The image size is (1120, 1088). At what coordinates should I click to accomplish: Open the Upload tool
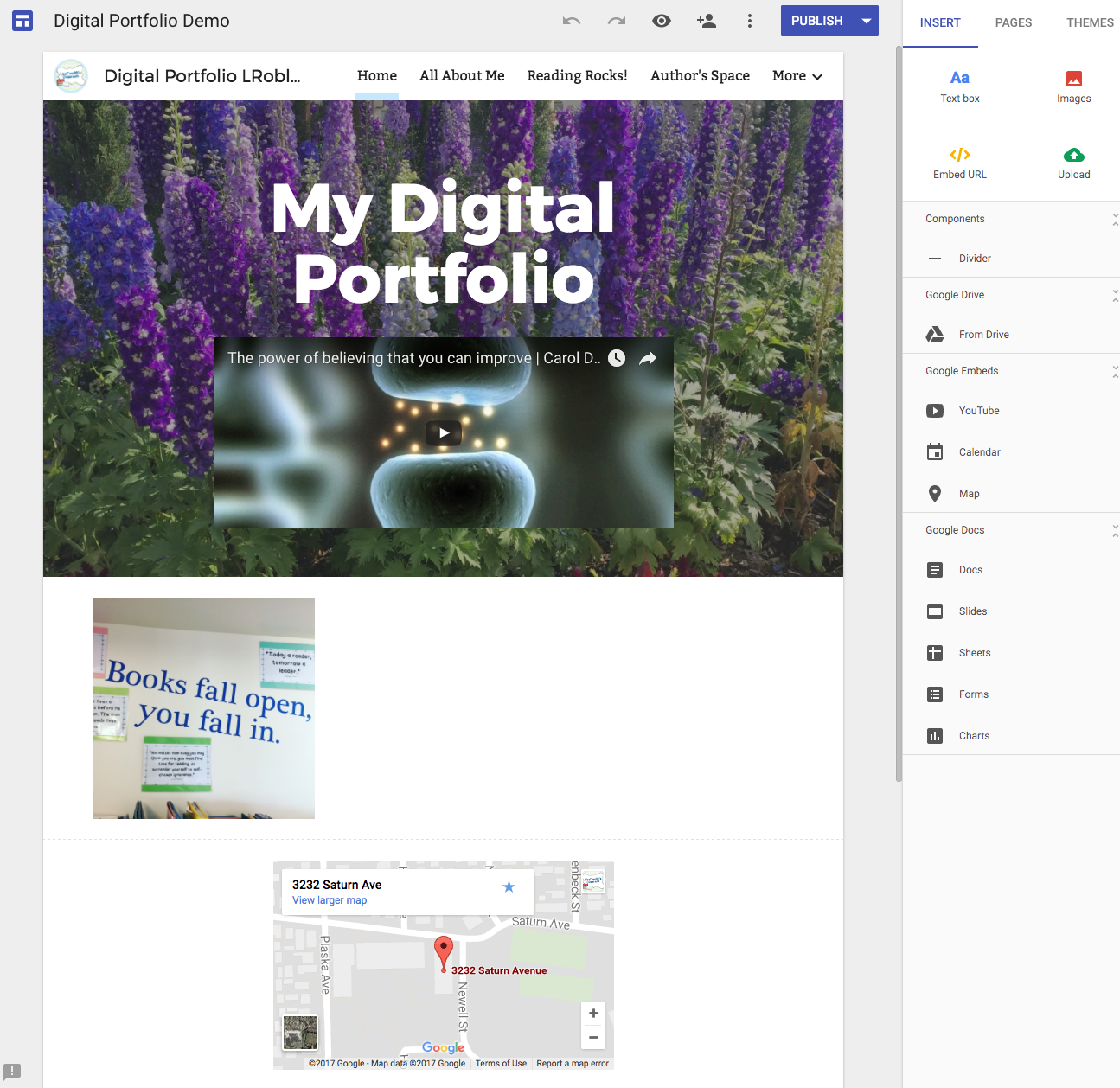point(1073,163)
